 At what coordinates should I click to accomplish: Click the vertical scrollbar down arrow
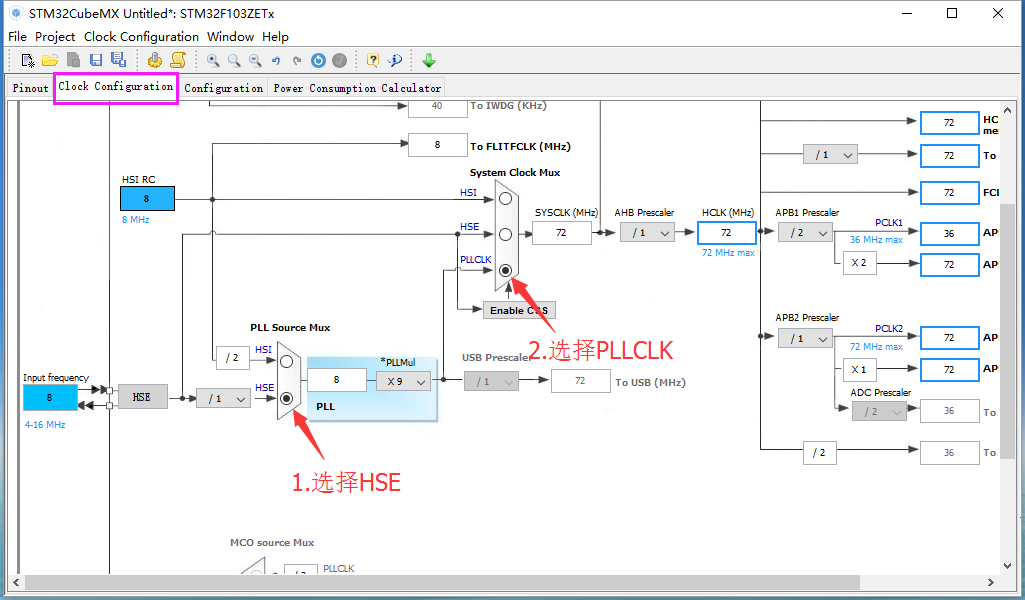pos(1007,565)
